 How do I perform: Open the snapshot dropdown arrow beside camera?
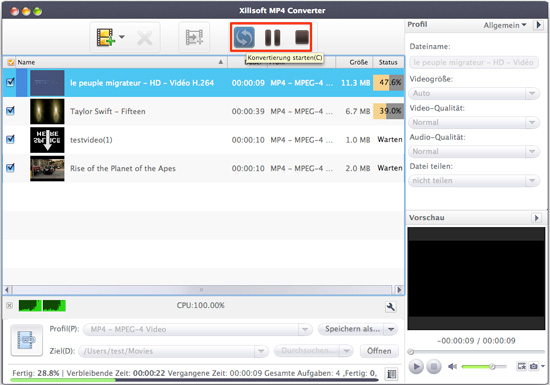coord(543,366)
